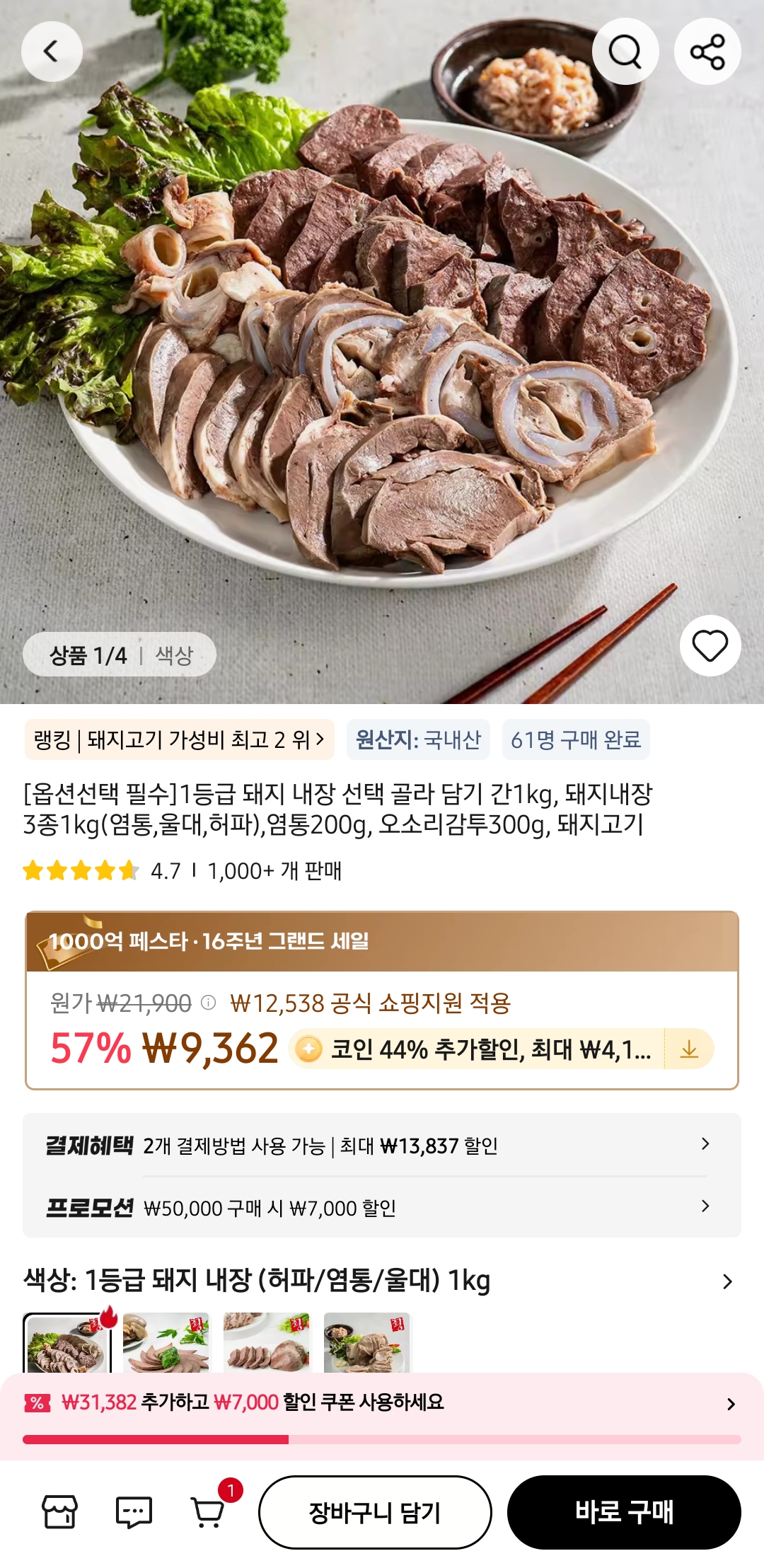The image size is (764, 1568).
Task: Open 돼지고기 가성비 ranking link
Action: (x=179, y=740)
